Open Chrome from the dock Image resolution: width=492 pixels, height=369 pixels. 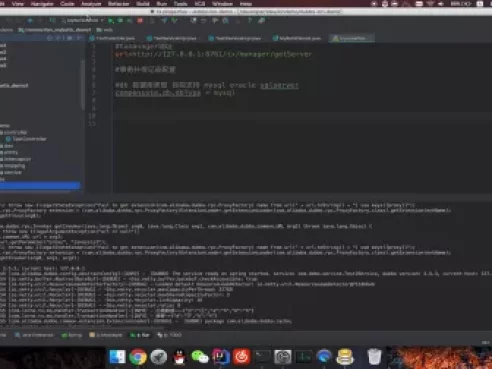138,357
